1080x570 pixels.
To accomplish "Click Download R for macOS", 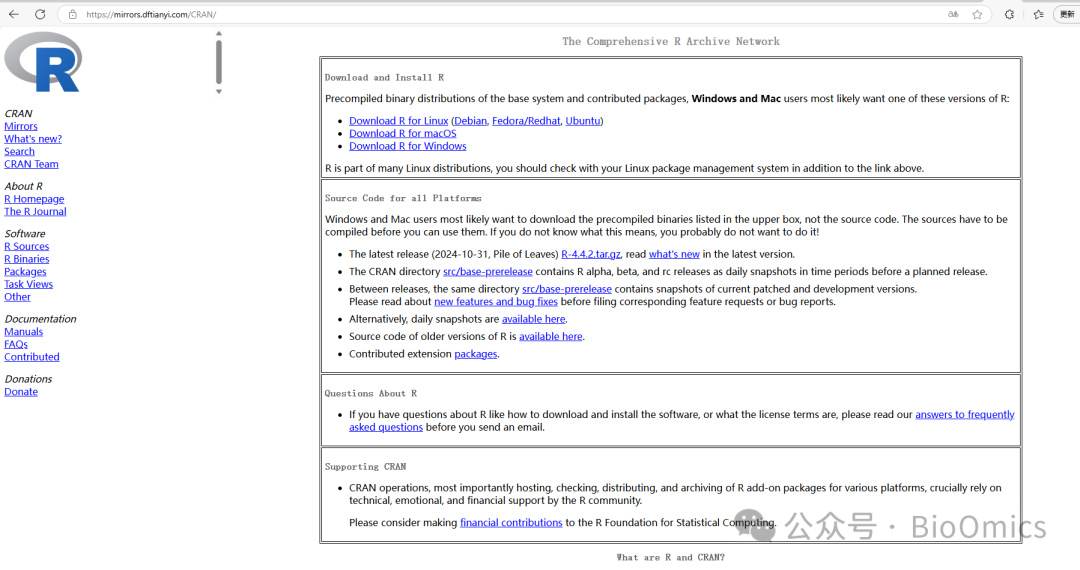I will (402, 134).
